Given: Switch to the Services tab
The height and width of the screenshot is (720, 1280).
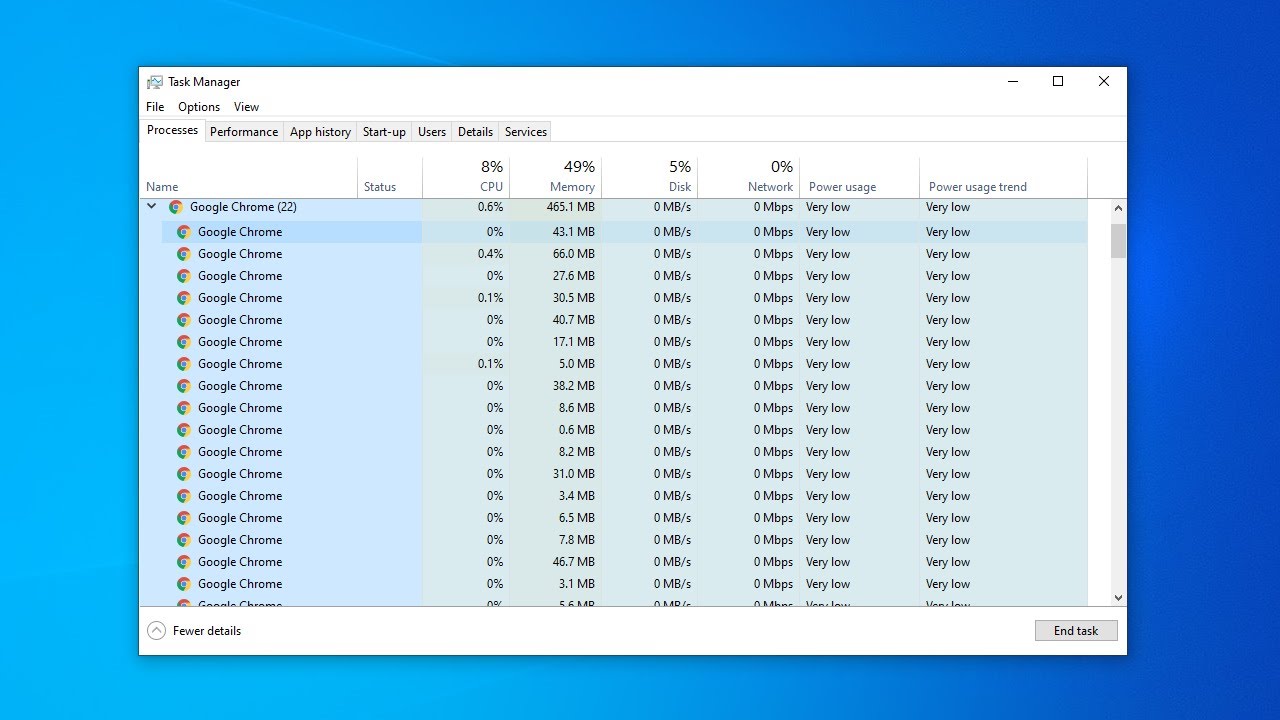Looking at the screenshot, I should coord(526,132).
